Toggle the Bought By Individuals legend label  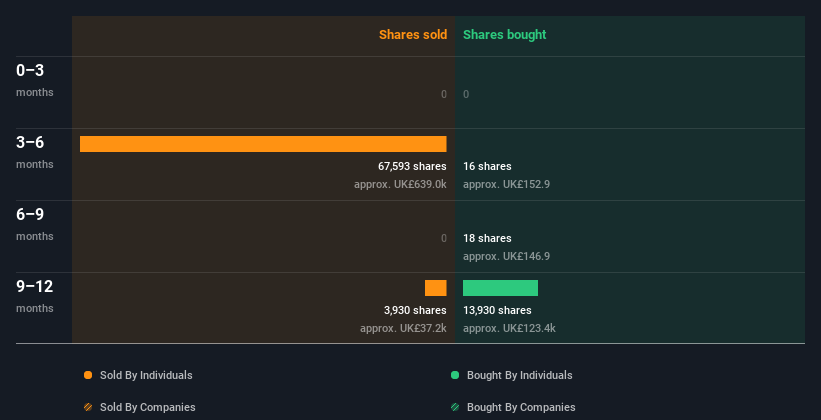pyautogui.click(x=519, y=375)
